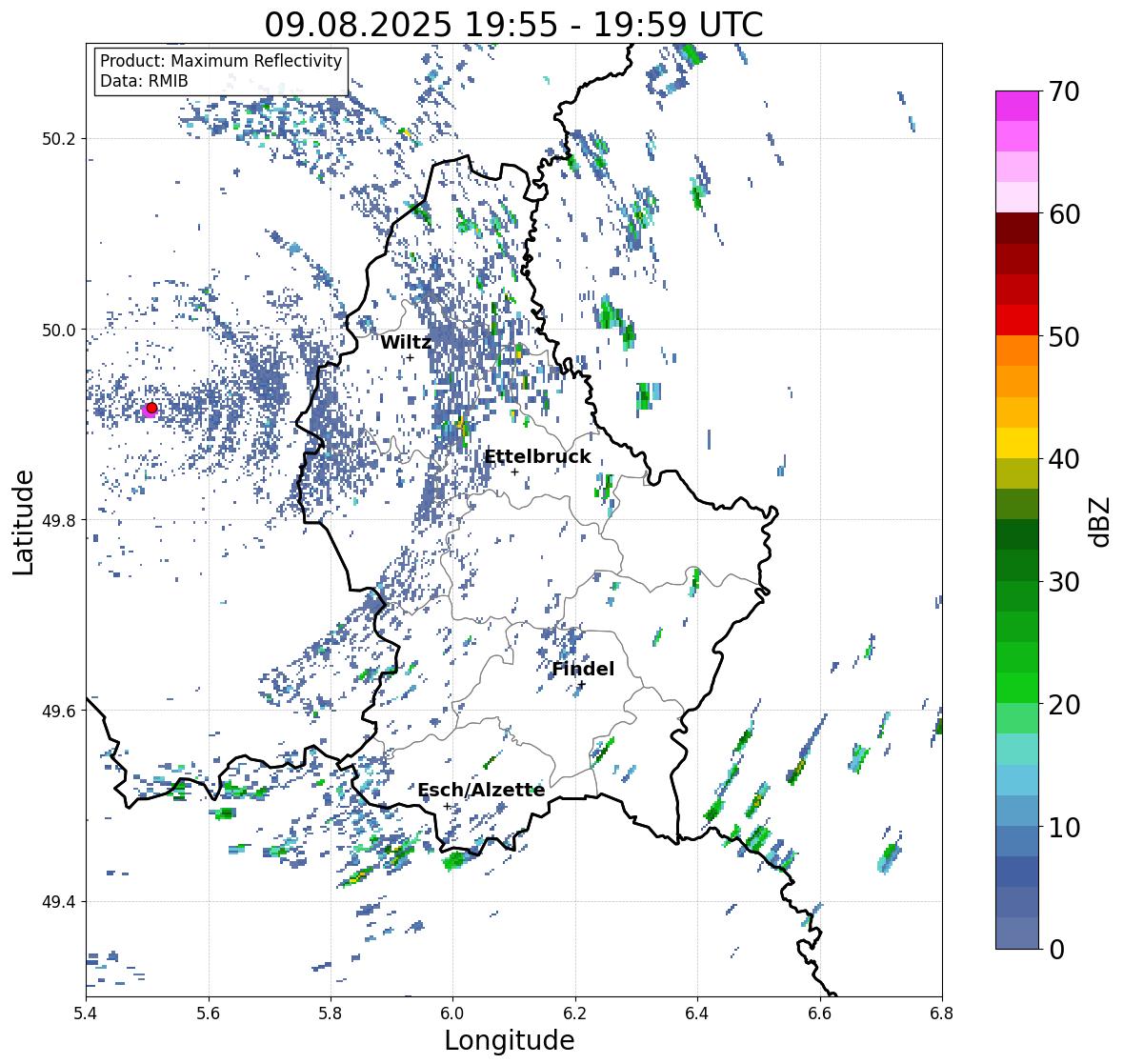
Task: Click the 49.4 latitude tick label
Action: 59,902
